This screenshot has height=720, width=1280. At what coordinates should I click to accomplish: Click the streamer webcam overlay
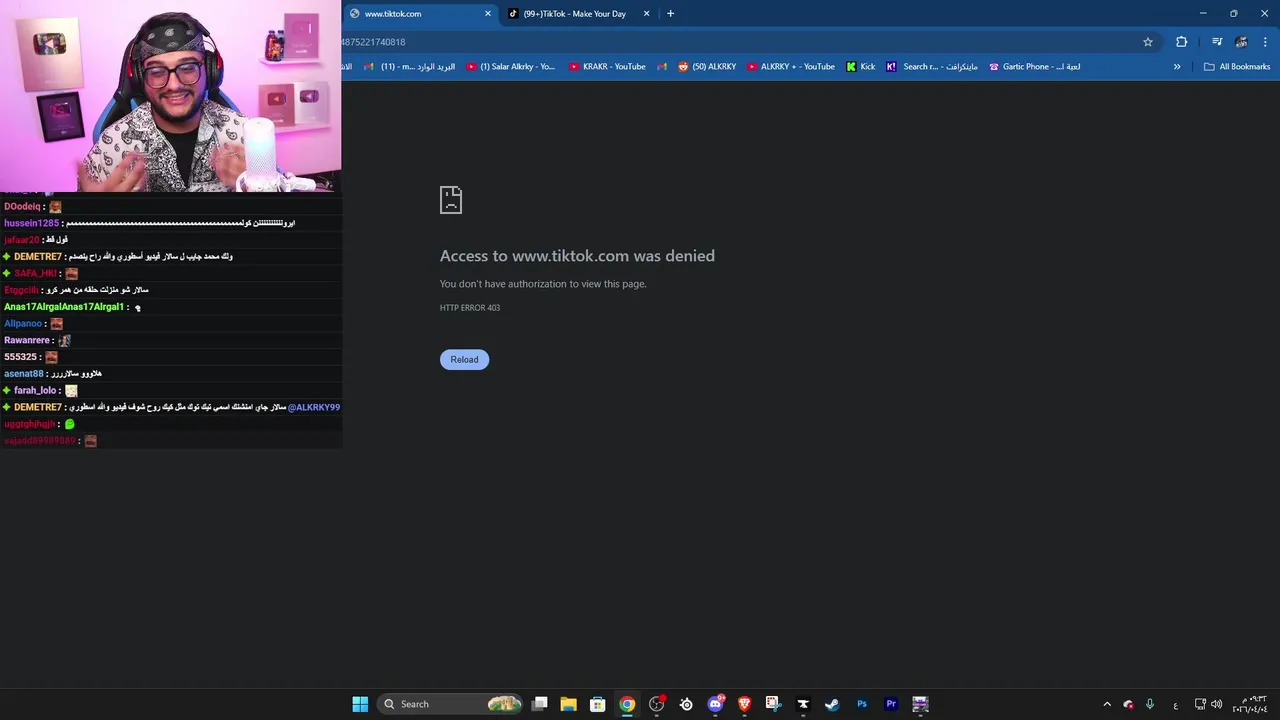[x=170, y=96]
